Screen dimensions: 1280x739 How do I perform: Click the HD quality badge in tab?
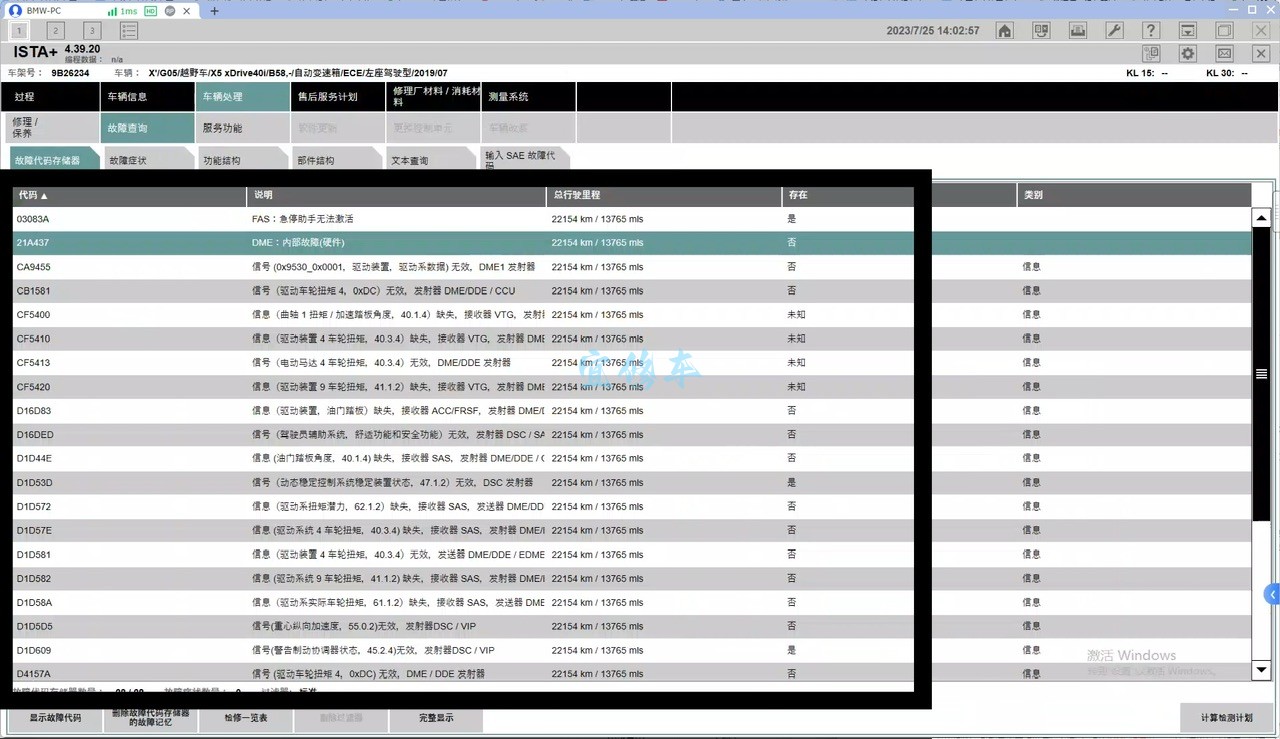pyautogui.click(x=150, y=10)
